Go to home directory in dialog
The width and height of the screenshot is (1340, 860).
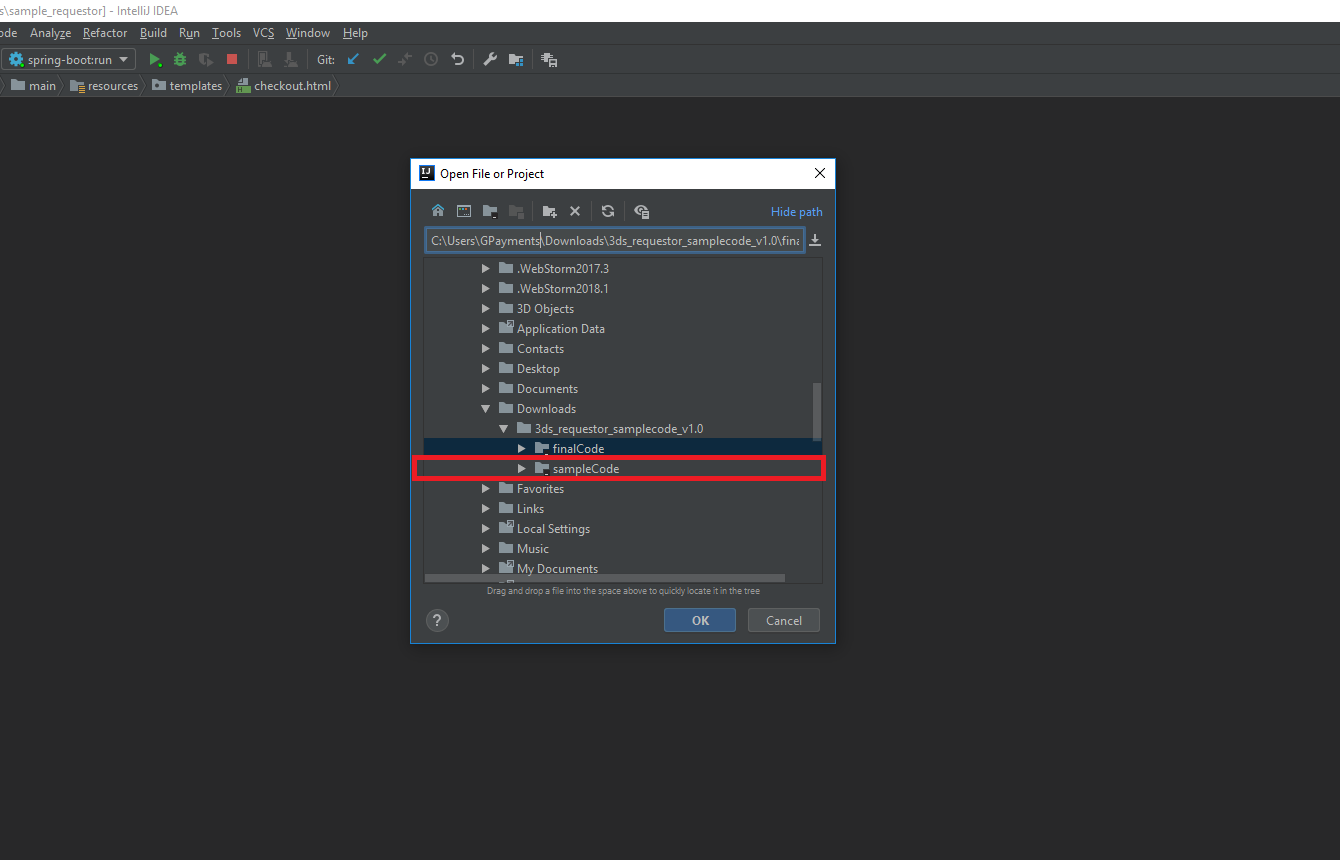tap(438, 211)
